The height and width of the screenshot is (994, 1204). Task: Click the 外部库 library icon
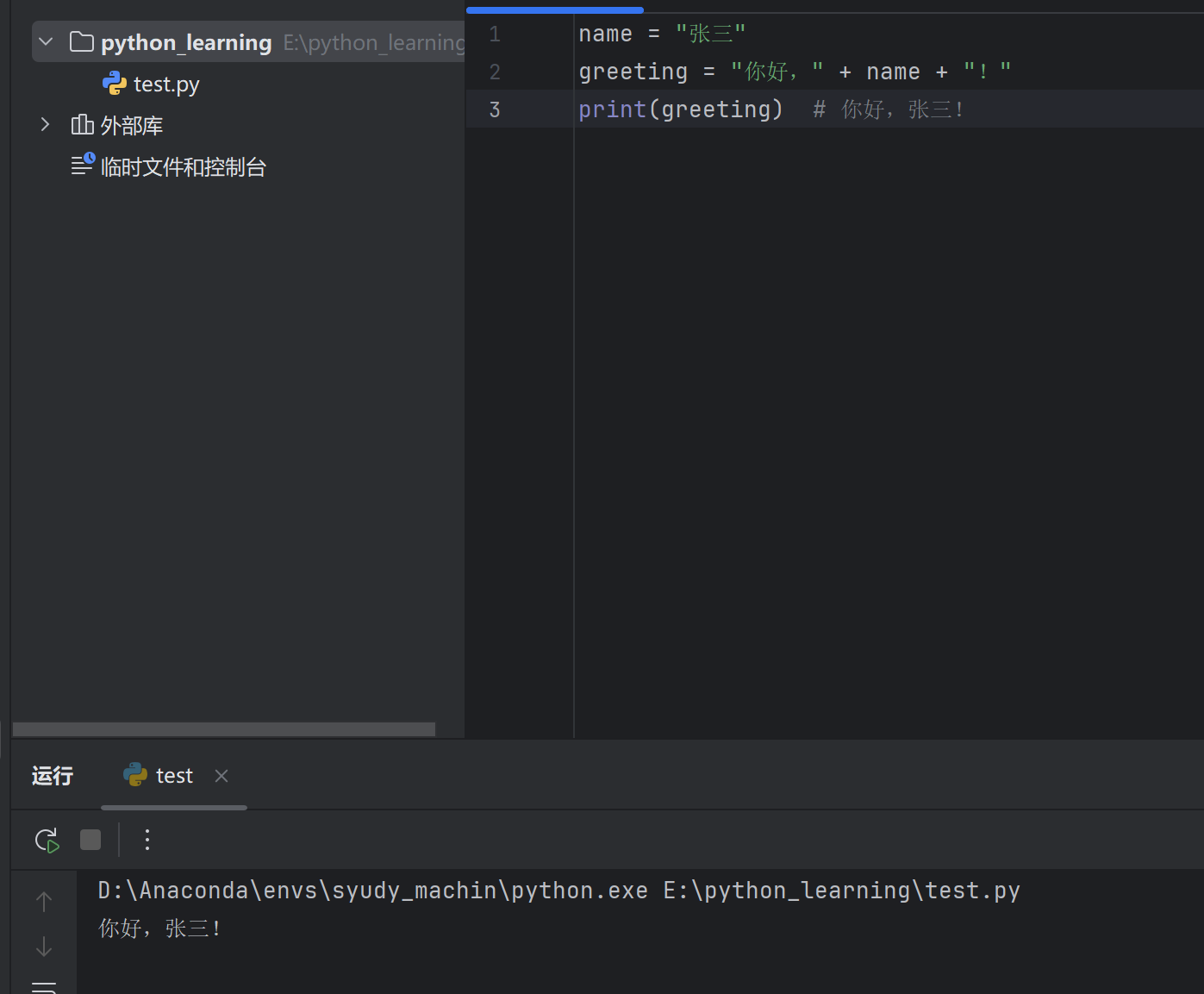pyautogui.click(x=82, y=125)
